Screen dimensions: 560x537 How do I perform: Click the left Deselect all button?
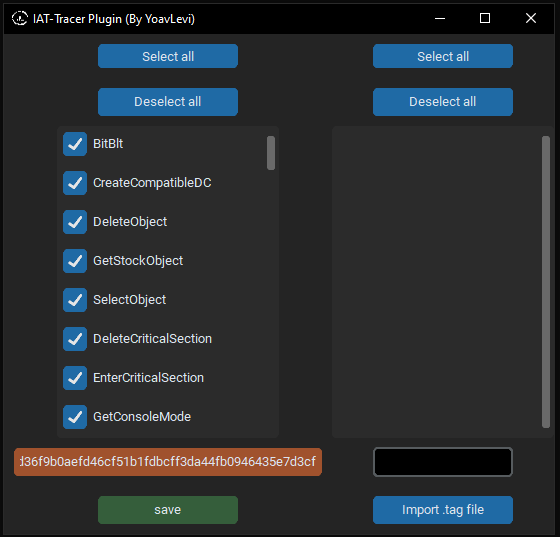point(168,102)
